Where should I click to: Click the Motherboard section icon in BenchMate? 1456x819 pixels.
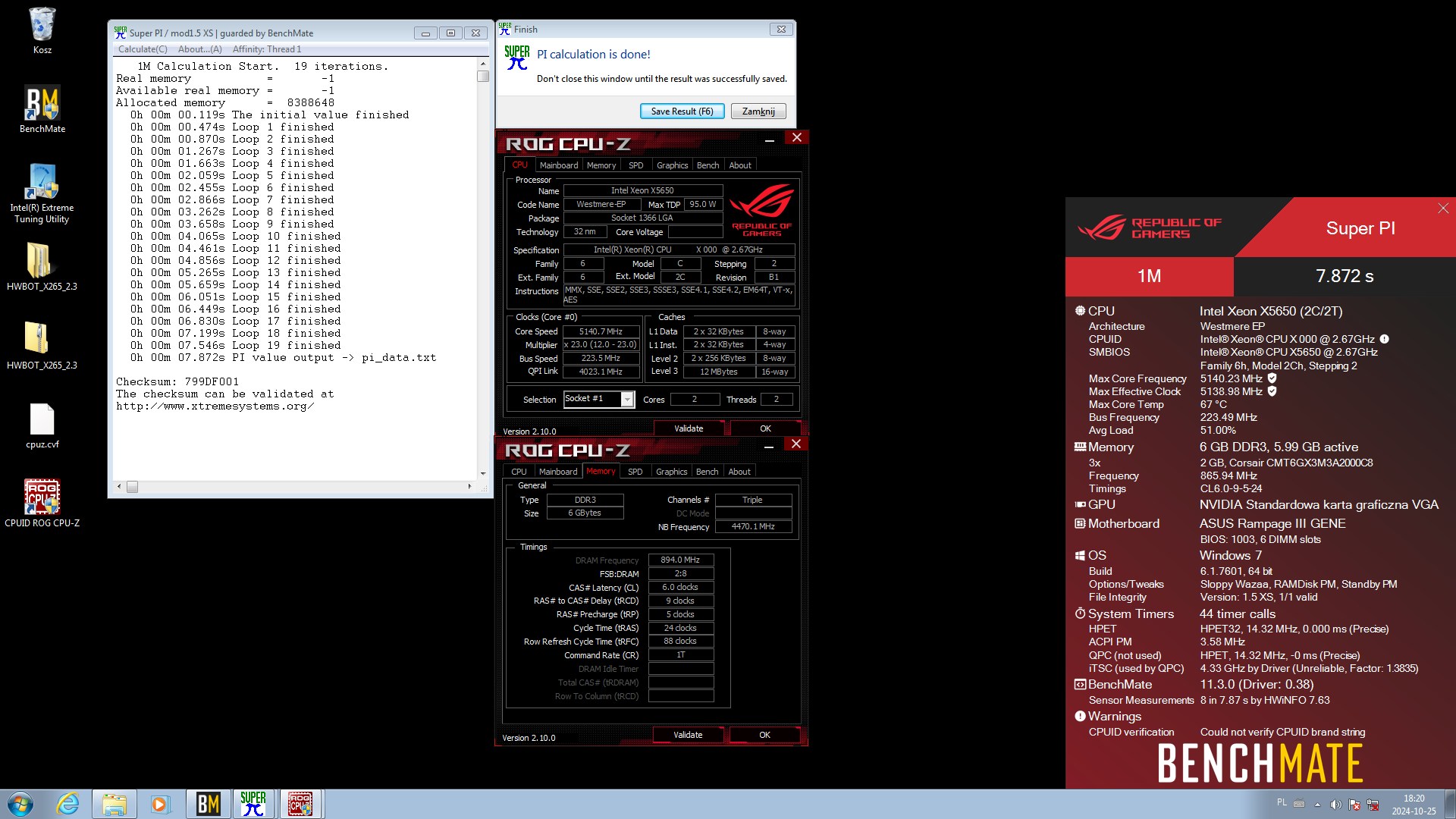[x=1080, y=523]
